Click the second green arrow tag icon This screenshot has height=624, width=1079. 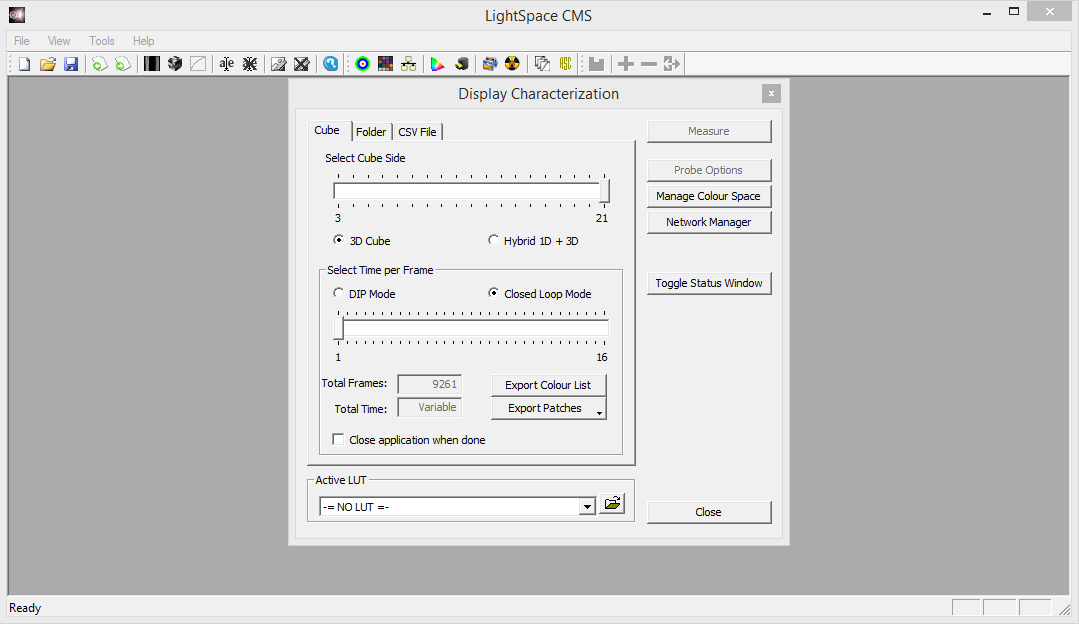122,64
